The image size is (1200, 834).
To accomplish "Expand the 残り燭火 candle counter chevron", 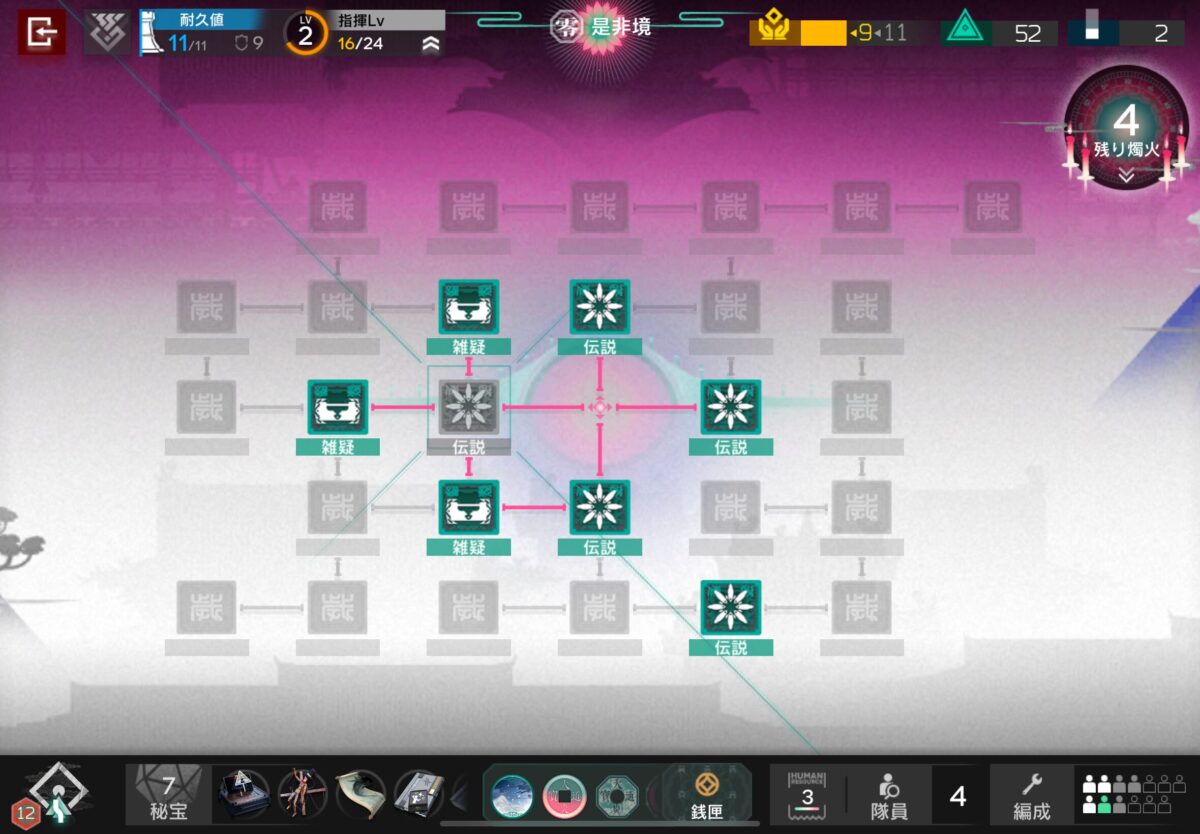I will 1126,175.
